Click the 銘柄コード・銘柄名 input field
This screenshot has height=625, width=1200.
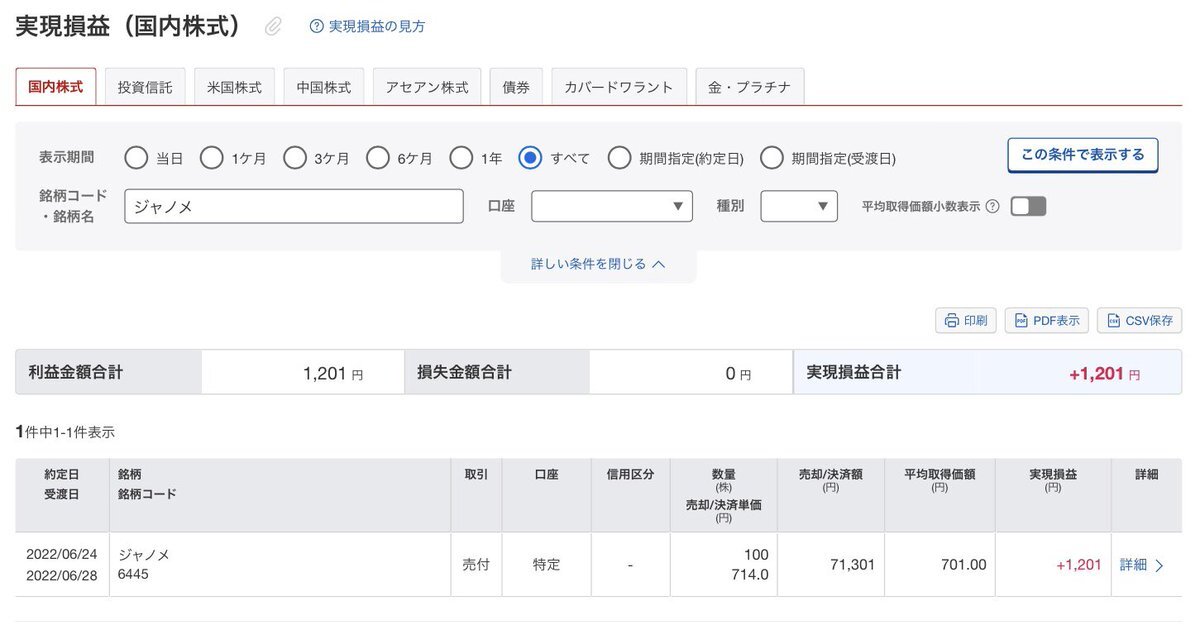click(294, 206)
